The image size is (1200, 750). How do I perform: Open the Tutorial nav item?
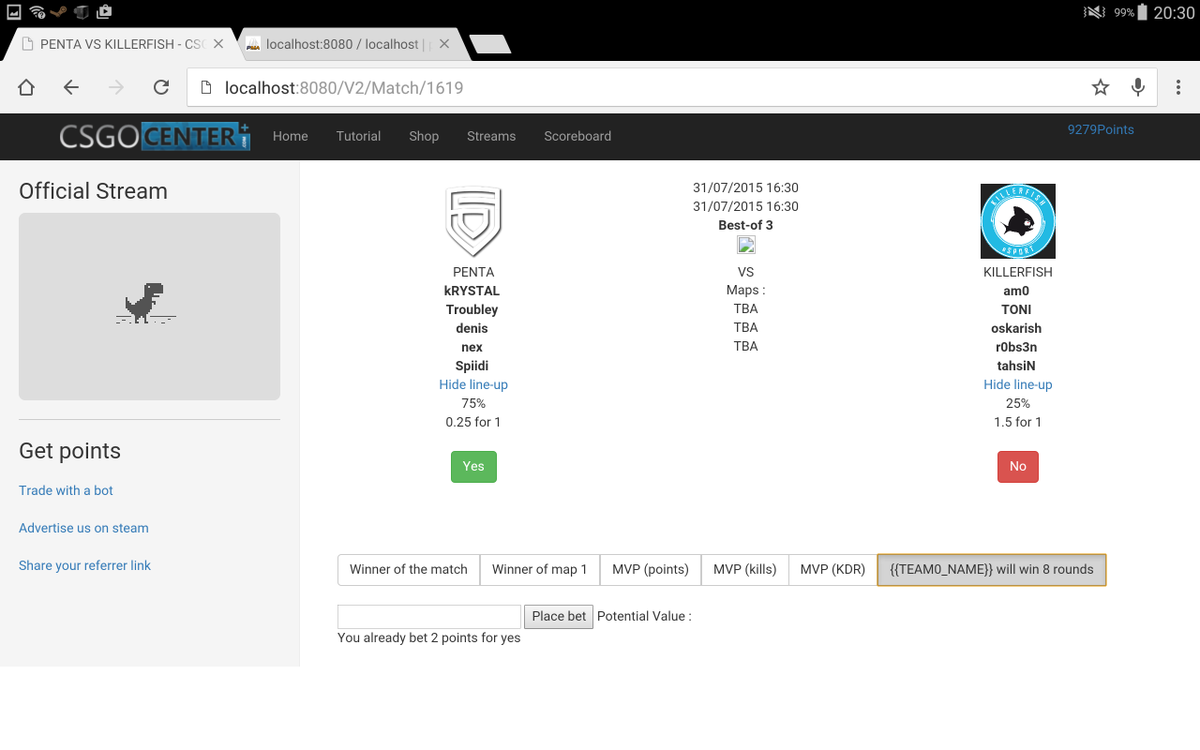[x=358, y=136]
